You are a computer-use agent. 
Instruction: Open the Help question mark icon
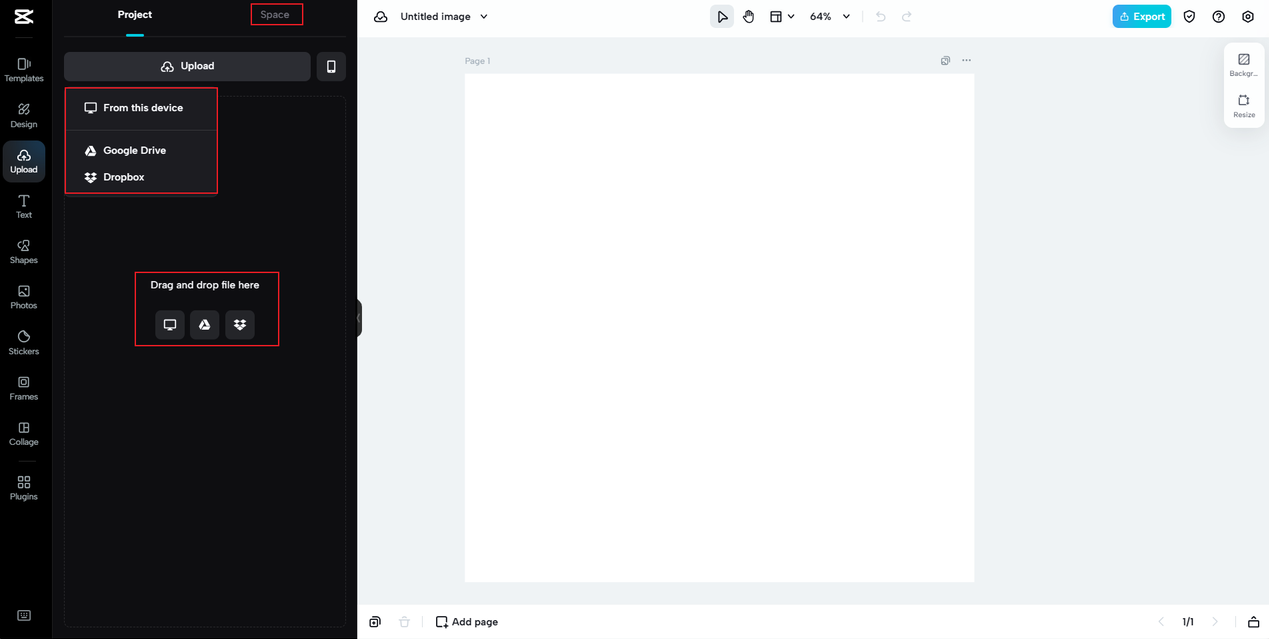1218,17
